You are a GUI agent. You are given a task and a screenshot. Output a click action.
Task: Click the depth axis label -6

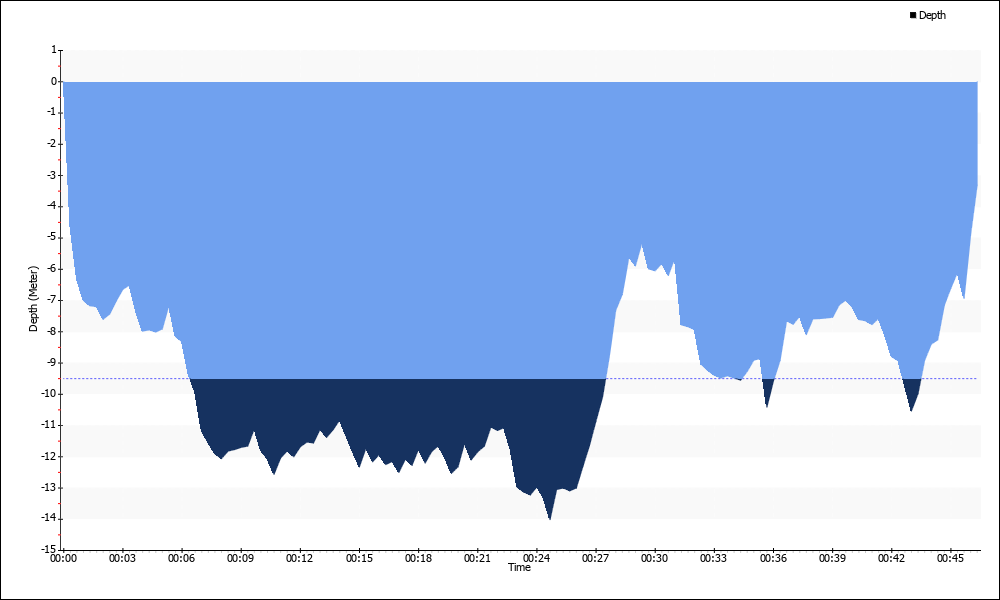point(52,268)
